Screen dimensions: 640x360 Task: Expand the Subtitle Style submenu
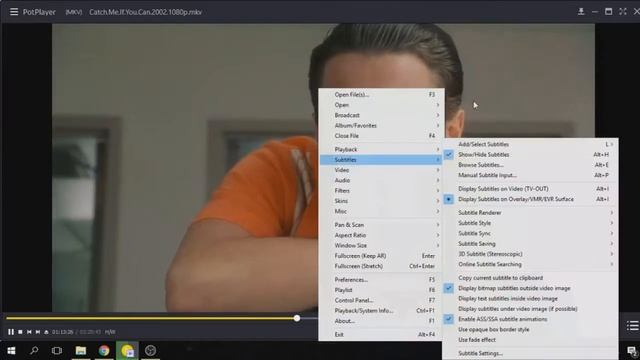pyautogui.click(x=530, y=223)
